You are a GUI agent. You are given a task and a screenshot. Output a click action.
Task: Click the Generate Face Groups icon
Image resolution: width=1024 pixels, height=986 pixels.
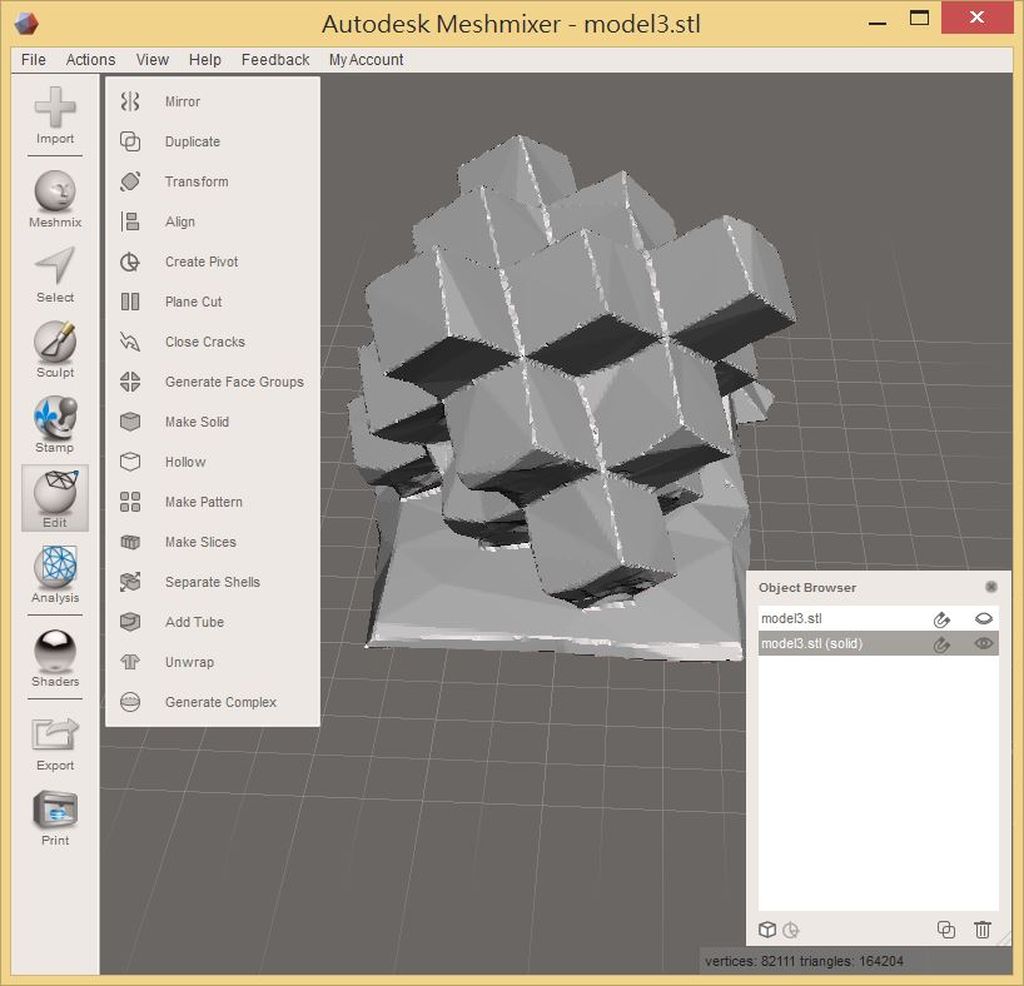pos(130,381)
